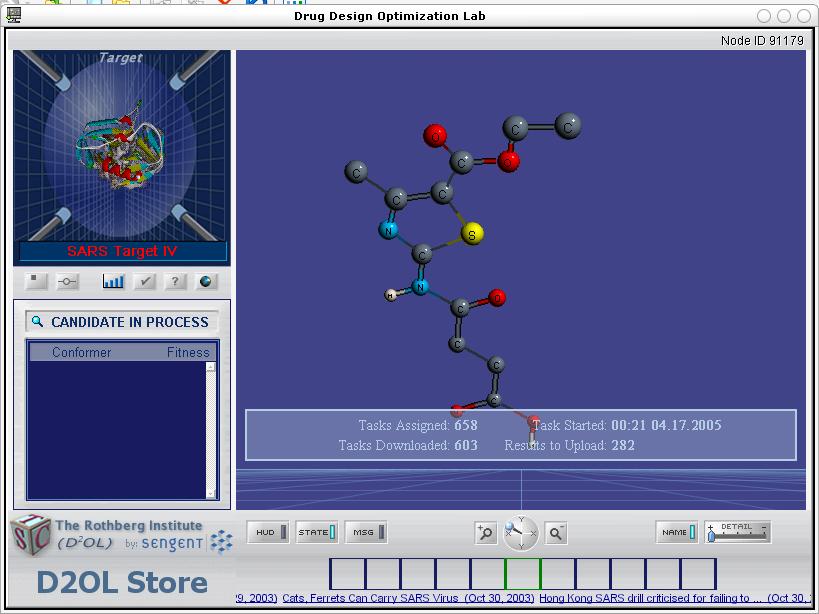Click the Conformer column header
Image resolution: width=819 pixels, height=614 pixels.
pyautogui.click(x=81, y=352)
